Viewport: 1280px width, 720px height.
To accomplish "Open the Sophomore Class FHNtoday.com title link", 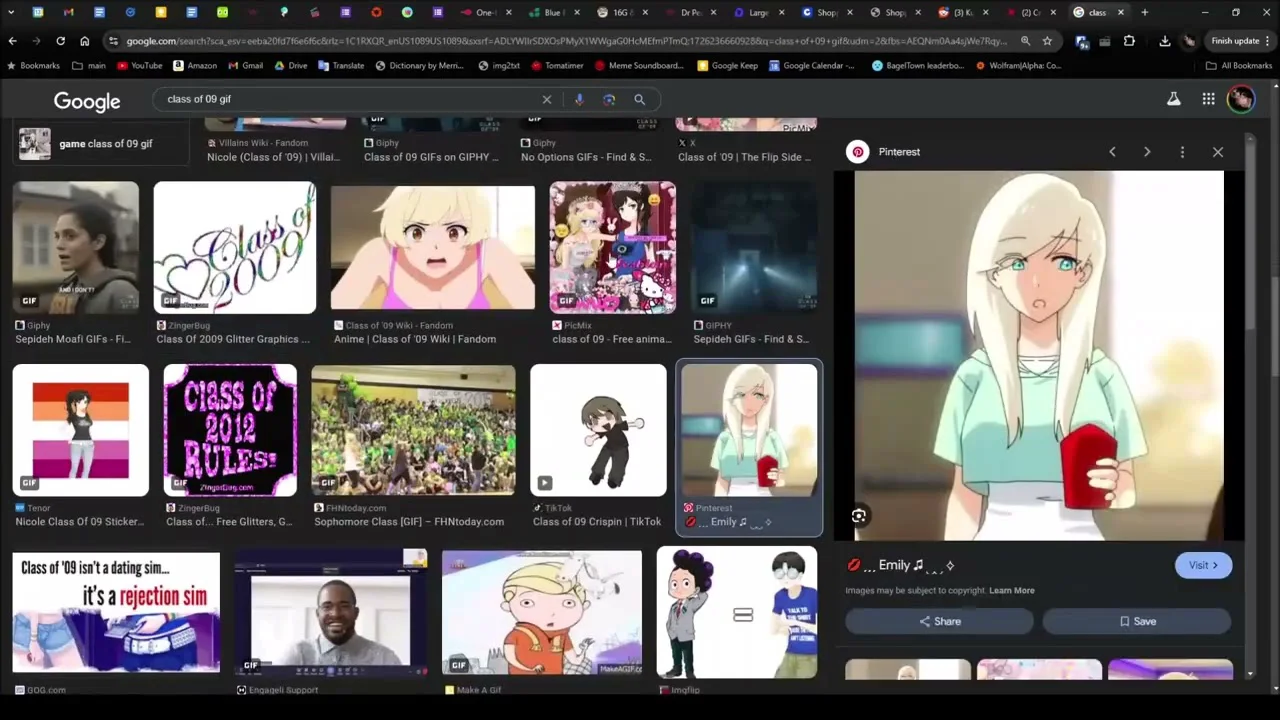I will tap(409, 522).
